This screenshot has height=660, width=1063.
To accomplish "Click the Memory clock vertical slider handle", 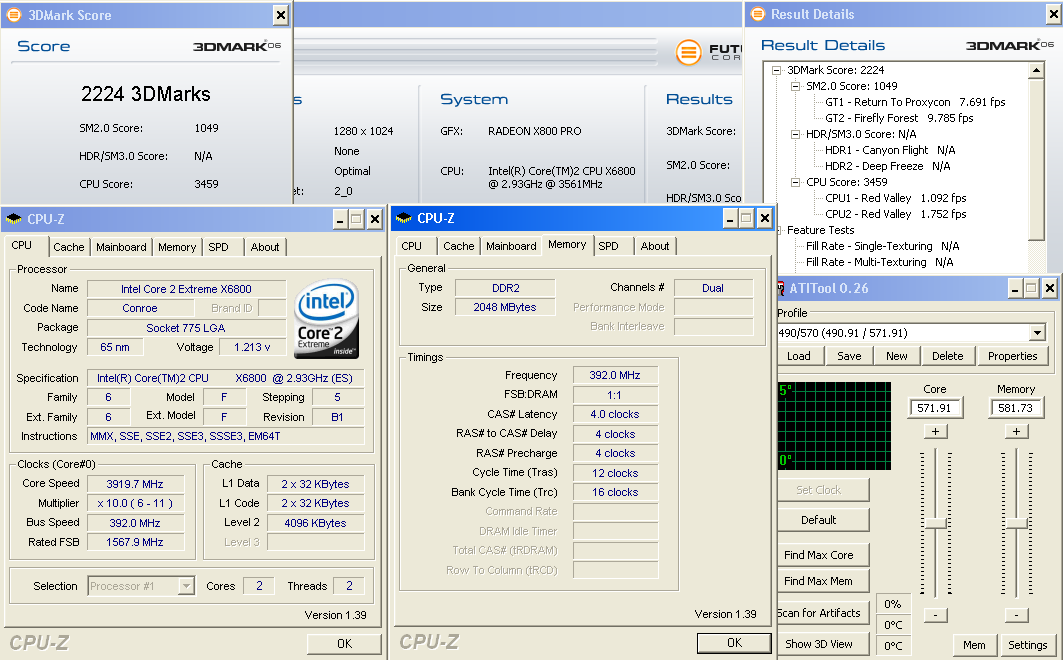I will coord(1017,524).
